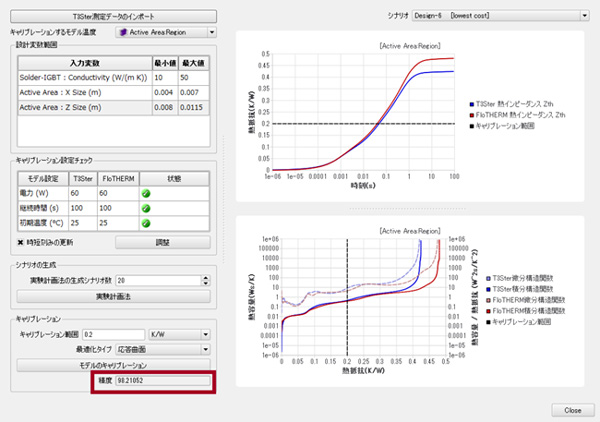Click the blue T3Ster Zth legend swatch

pos(469,105)
